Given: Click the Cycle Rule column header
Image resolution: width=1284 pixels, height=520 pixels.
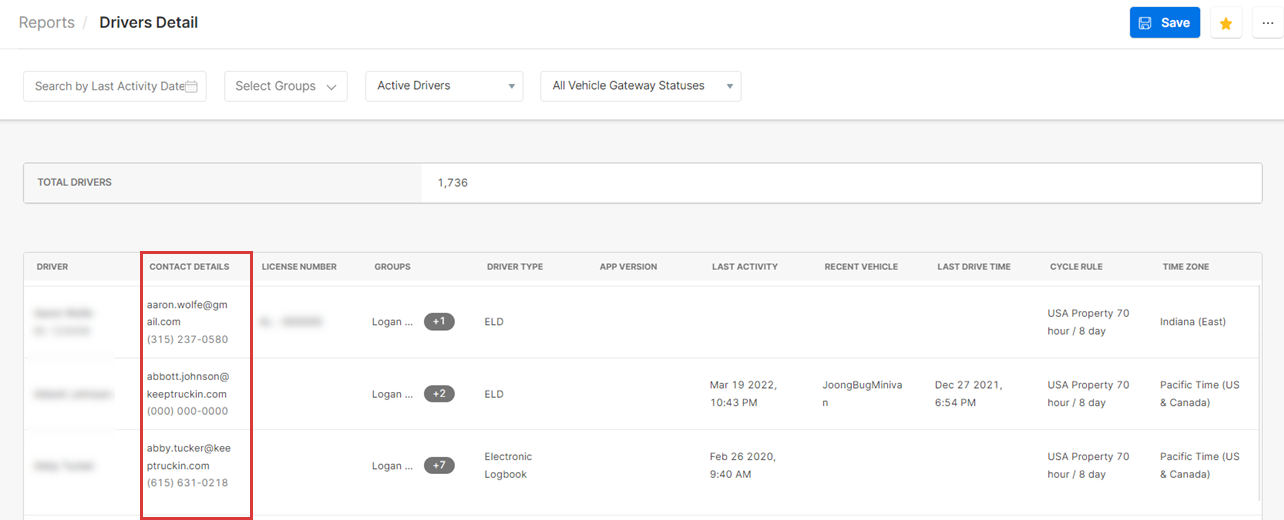Looking at the screenshot, I should [x=1076, y=267].
